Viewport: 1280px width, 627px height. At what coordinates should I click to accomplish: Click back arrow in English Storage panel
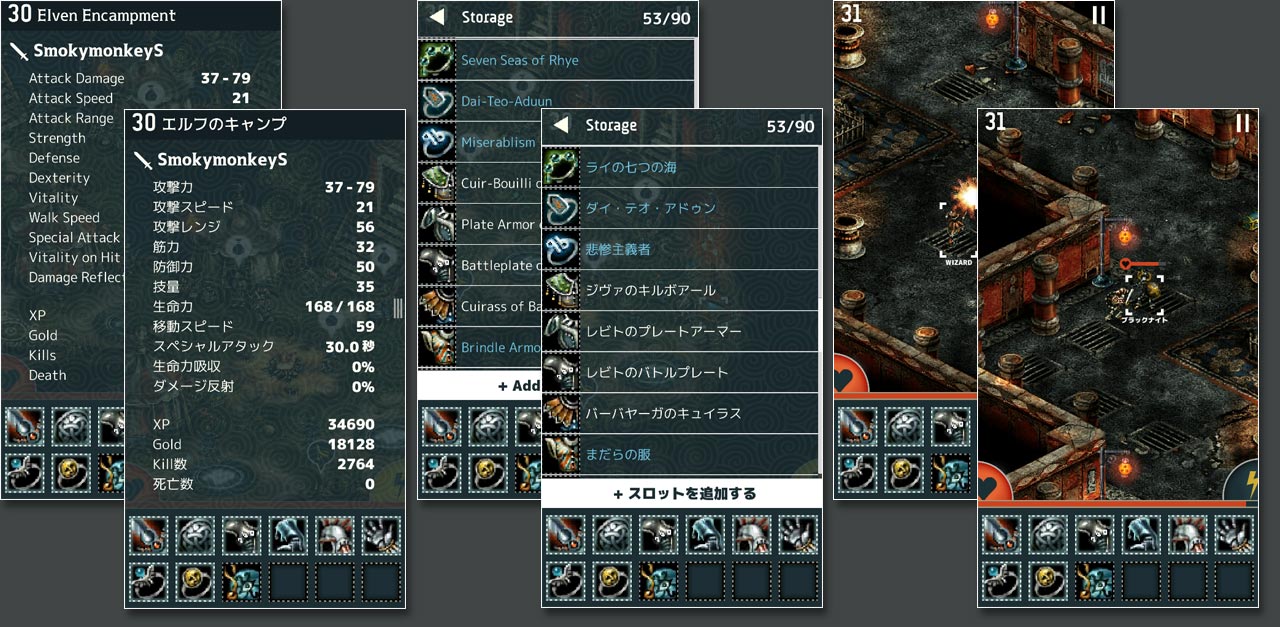tap(437, 17)
